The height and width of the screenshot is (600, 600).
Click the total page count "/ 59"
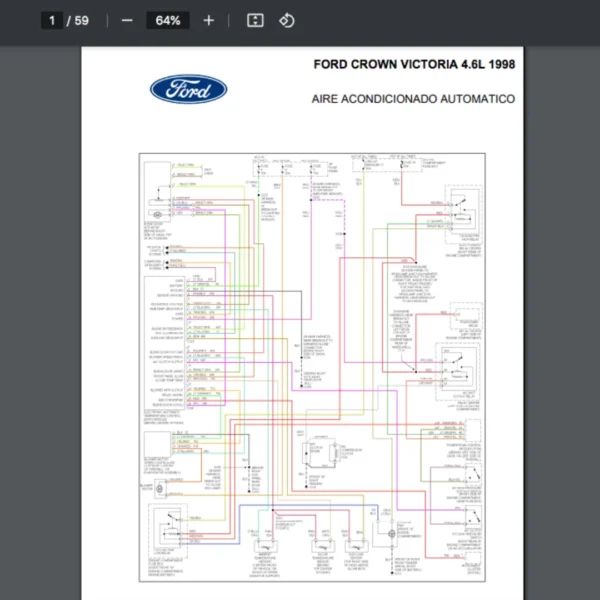79,20
